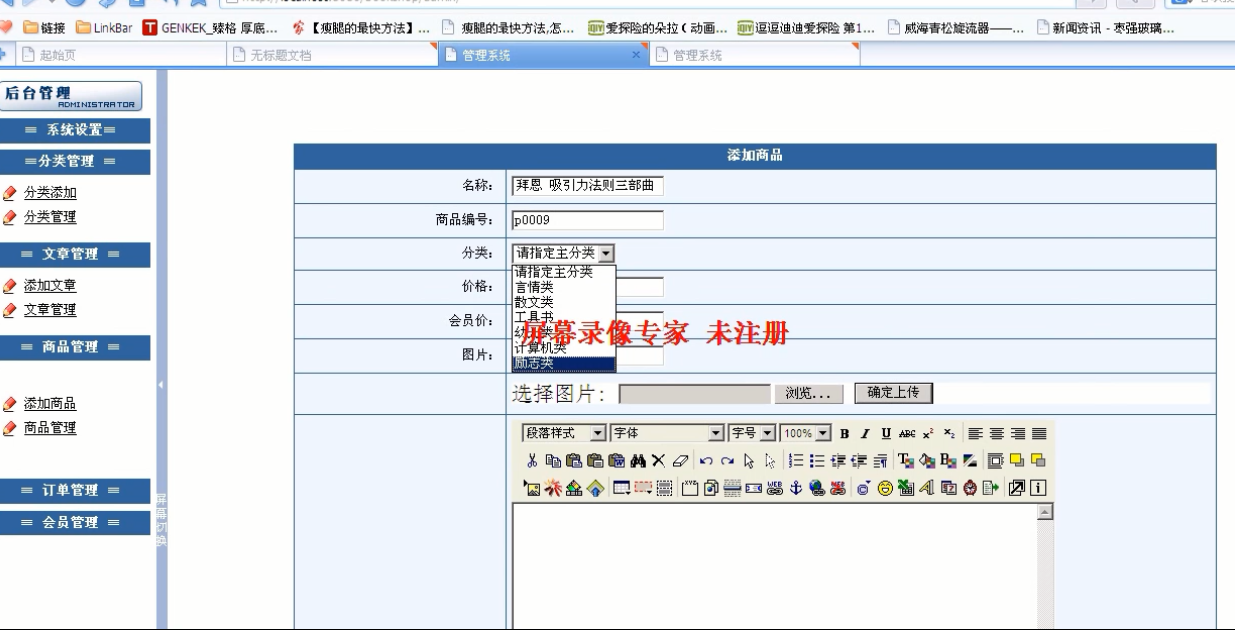Click the alarm clock time icon
This screenshot has width=1235, height=630.
point(970,488)
